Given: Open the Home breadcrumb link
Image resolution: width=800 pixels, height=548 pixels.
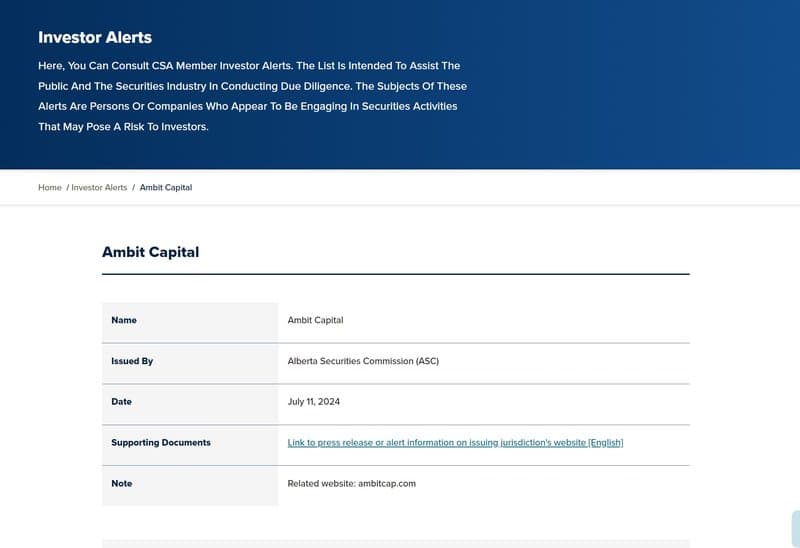Looking at the screenshot, I should tap(49, 187).
